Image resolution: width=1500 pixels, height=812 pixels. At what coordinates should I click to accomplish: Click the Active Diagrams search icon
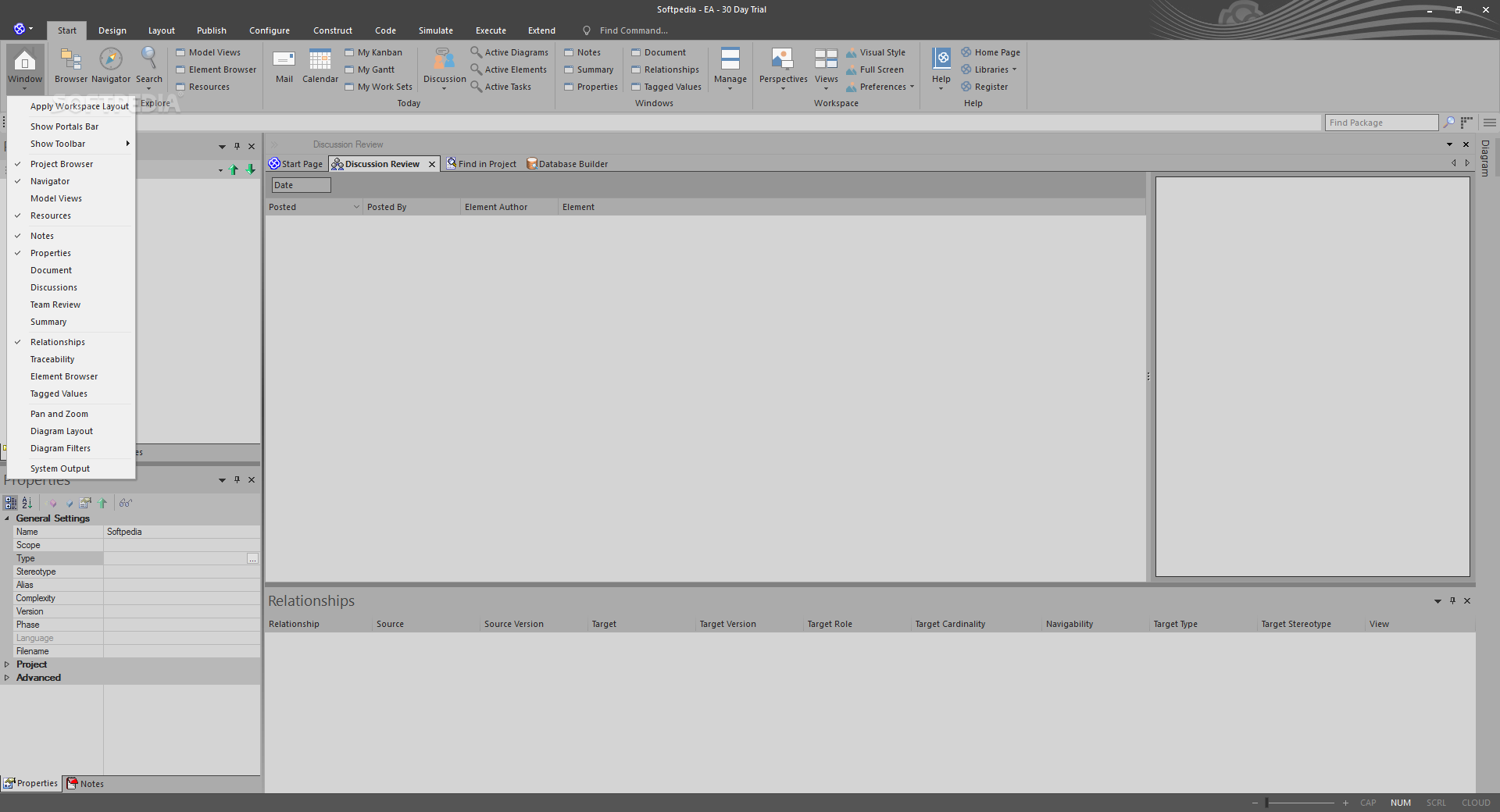pyautogui.click(x=476, y=52)
